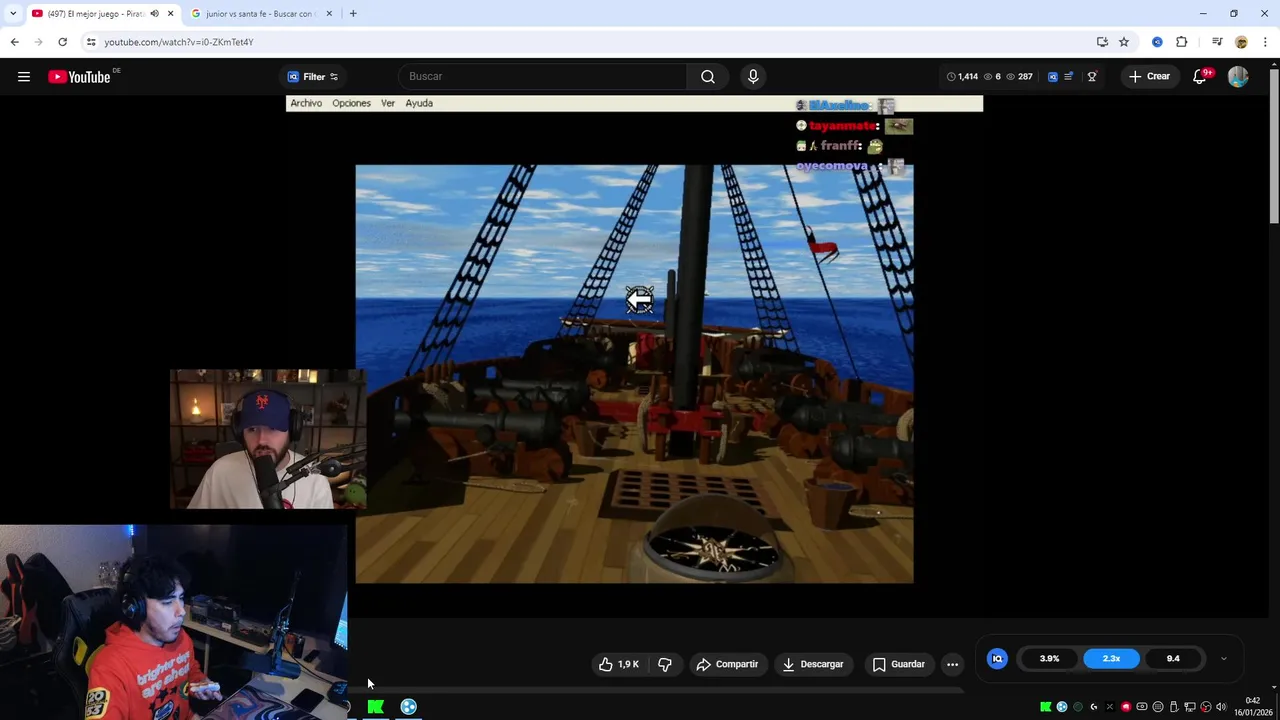Open the game's Ver menu
Screen dimensions: 1280x720
pyautogui.click(x=388, y=103)
